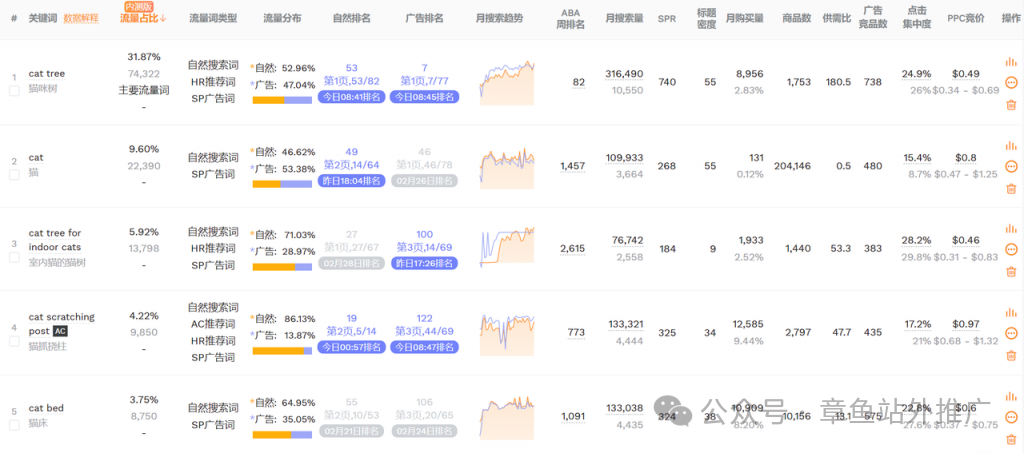Click the AC badge on cat scratching post
This screenshot has width=1024, height=453.
(x=60, y=332)
